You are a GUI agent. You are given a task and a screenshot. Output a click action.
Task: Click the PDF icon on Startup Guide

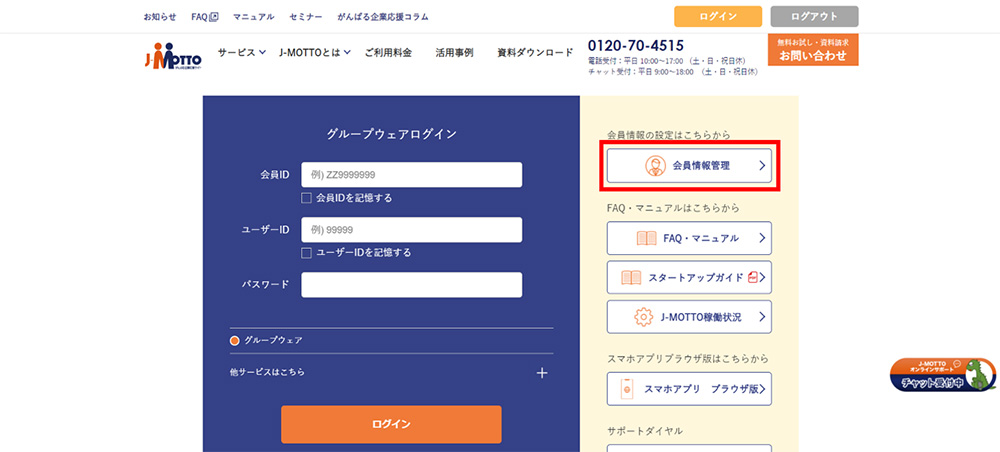[753, 277]
